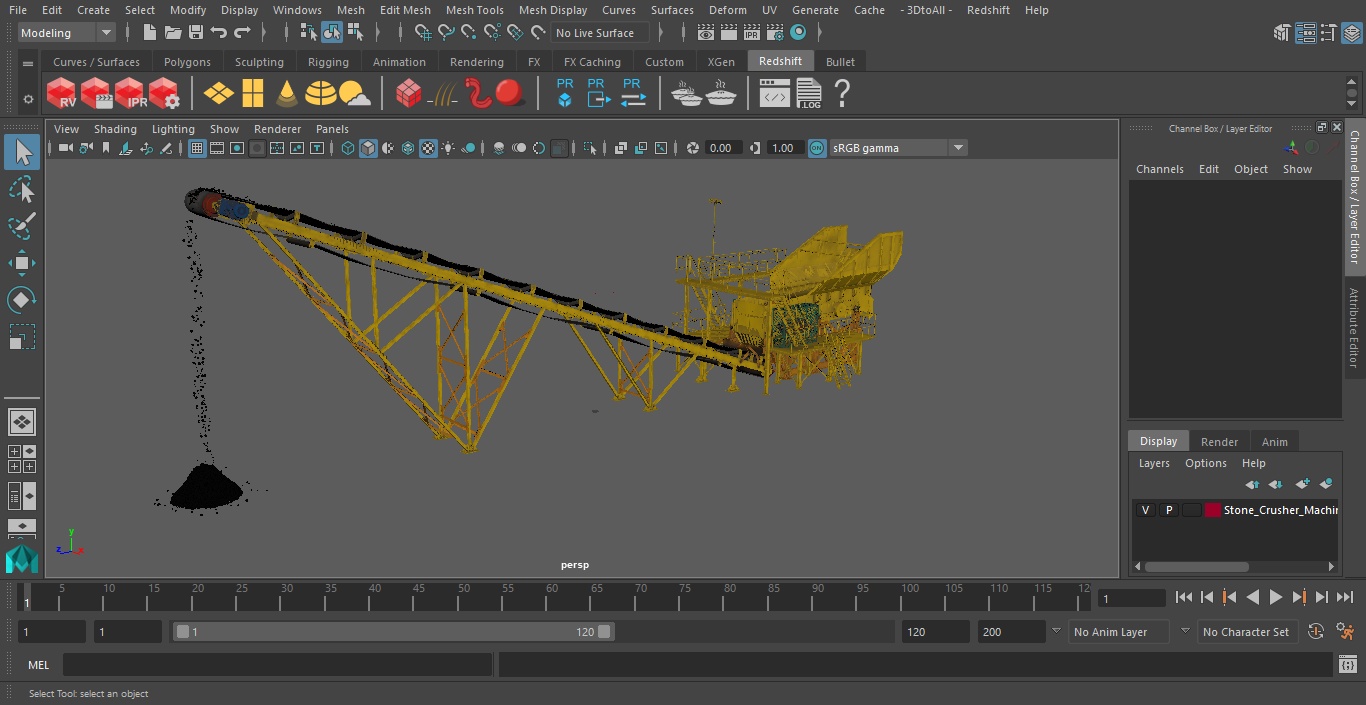
Task: Open the Redshift log file icon
Action: pos(808,94)
